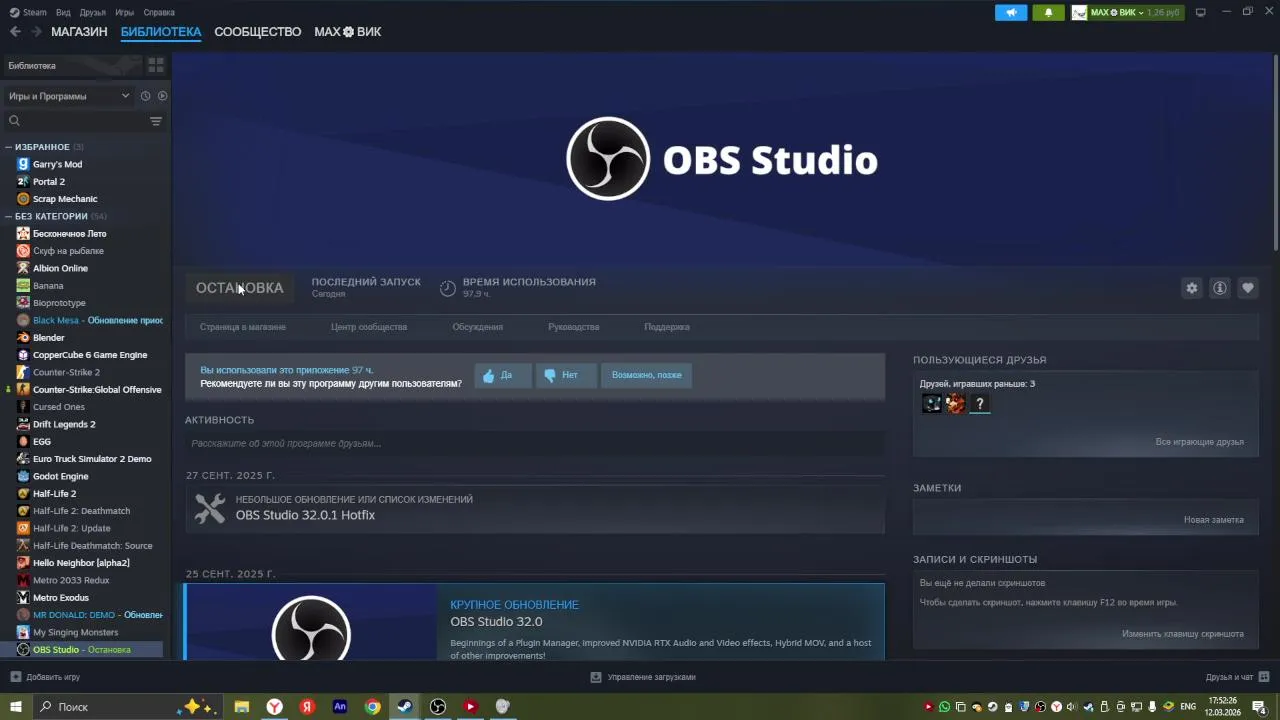Switch the library to grid view icon

[x=156, y=65]
